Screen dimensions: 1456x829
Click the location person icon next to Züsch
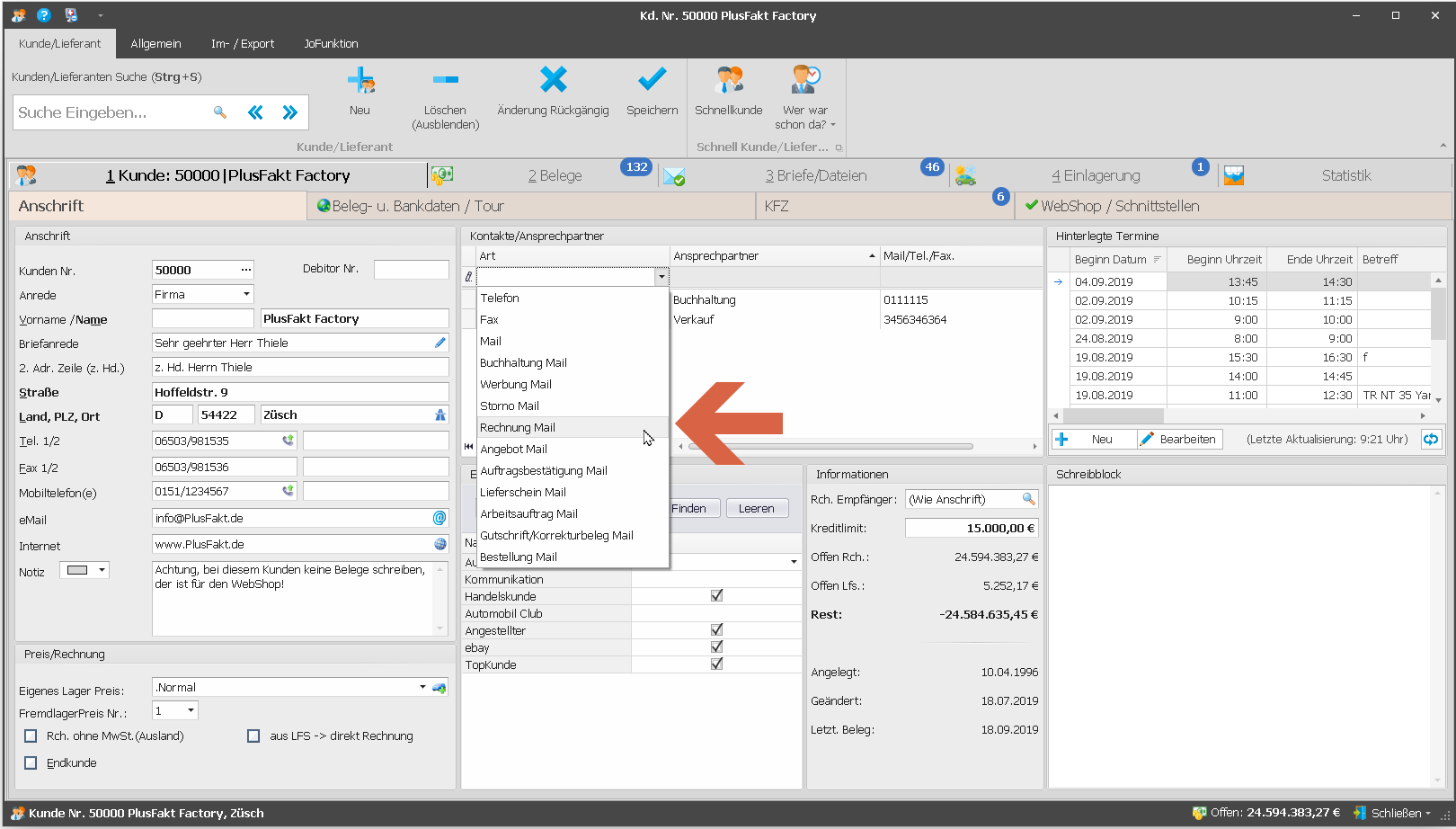click(x=439, y=414)
